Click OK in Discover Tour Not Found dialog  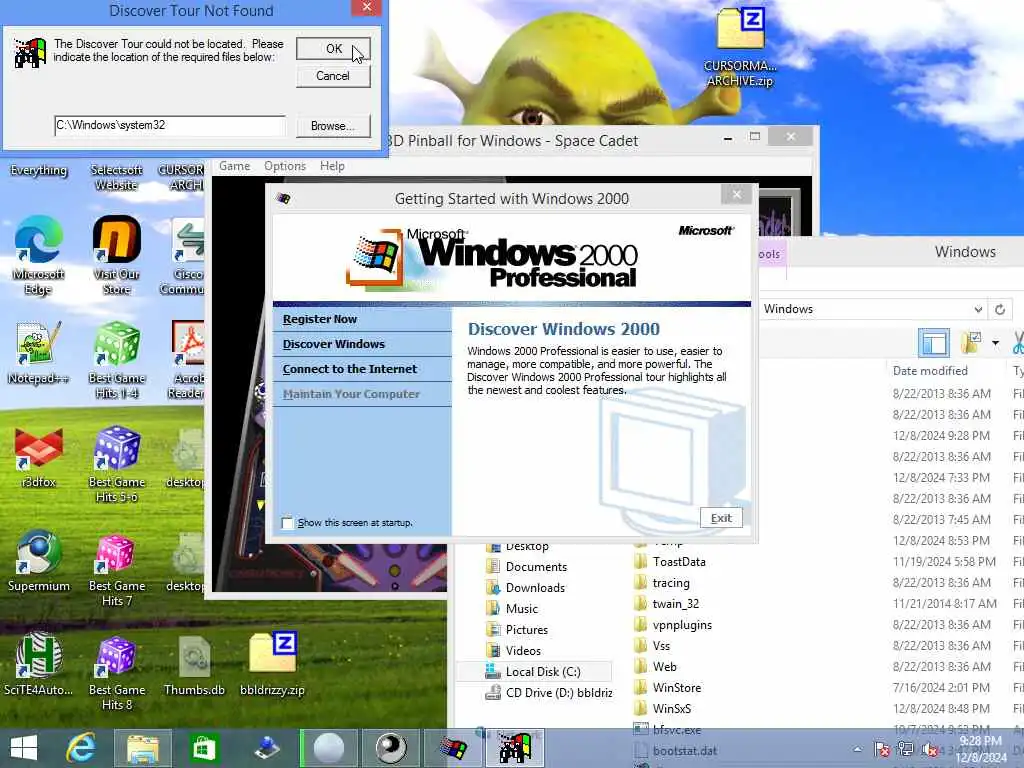[x=333, y=49]
